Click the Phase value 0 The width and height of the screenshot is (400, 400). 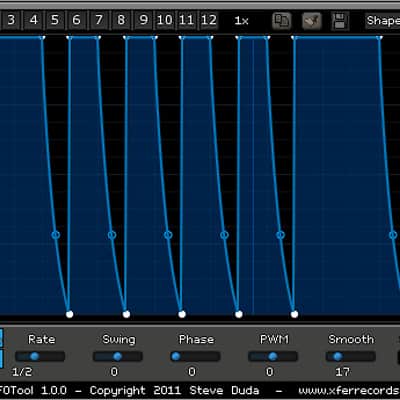(x=192, y=372)
